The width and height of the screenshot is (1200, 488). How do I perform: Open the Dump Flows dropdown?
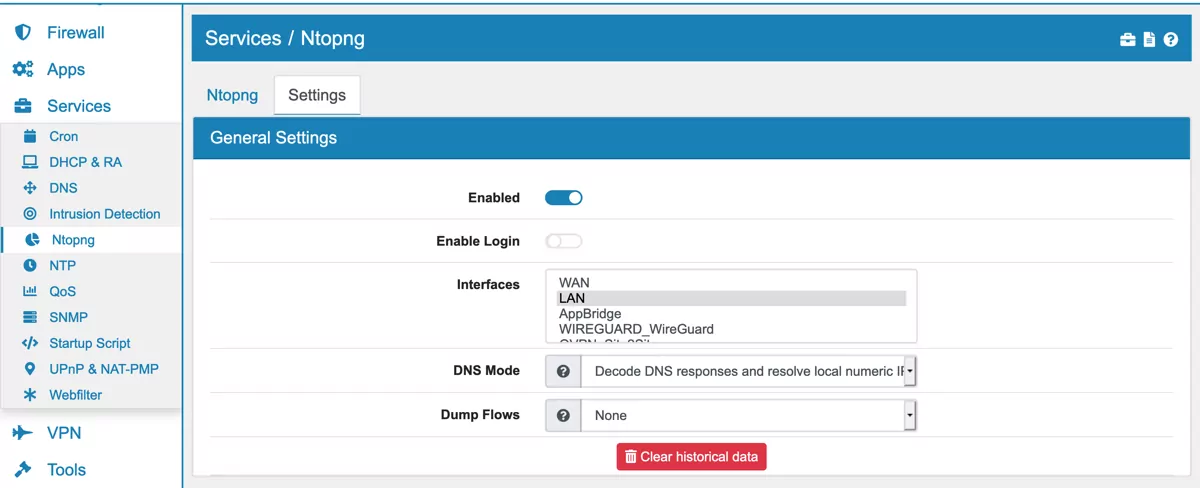748,415
